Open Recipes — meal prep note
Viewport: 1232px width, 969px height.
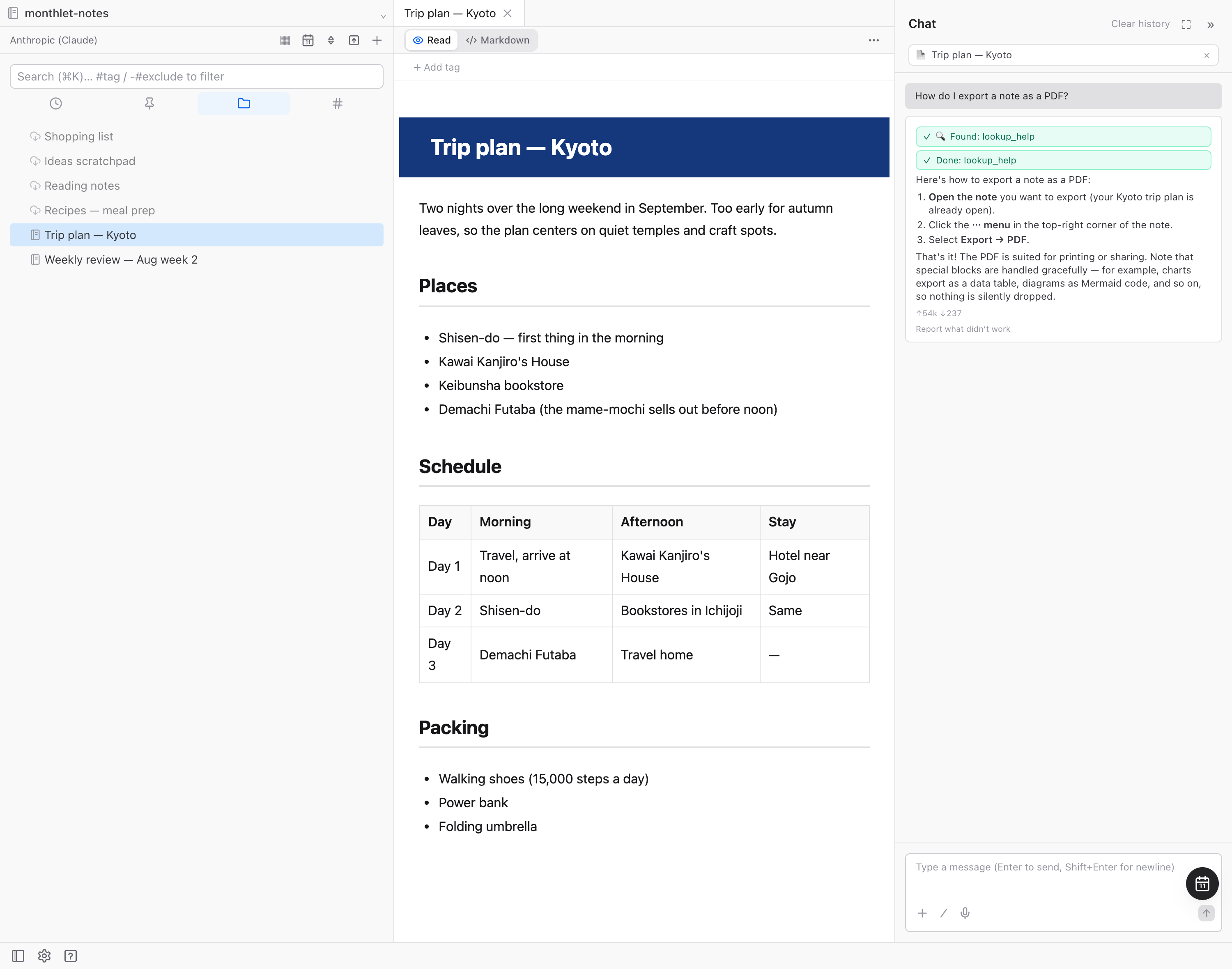pos(196,211)
